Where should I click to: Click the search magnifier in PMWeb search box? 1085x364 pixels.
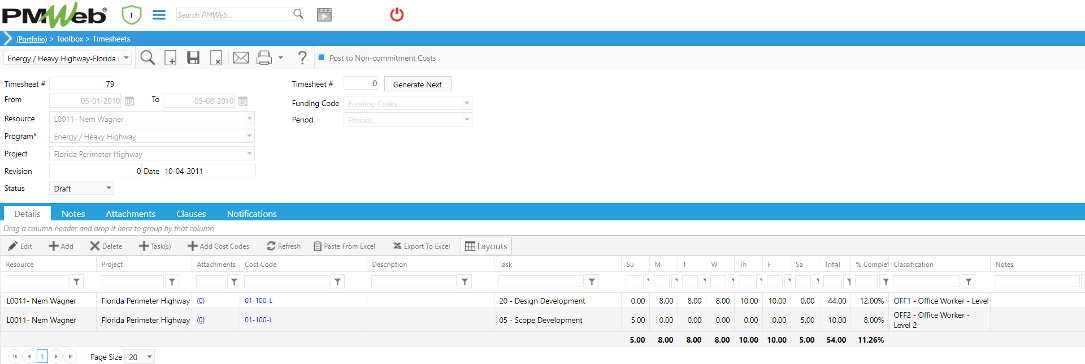pos(298,14)
